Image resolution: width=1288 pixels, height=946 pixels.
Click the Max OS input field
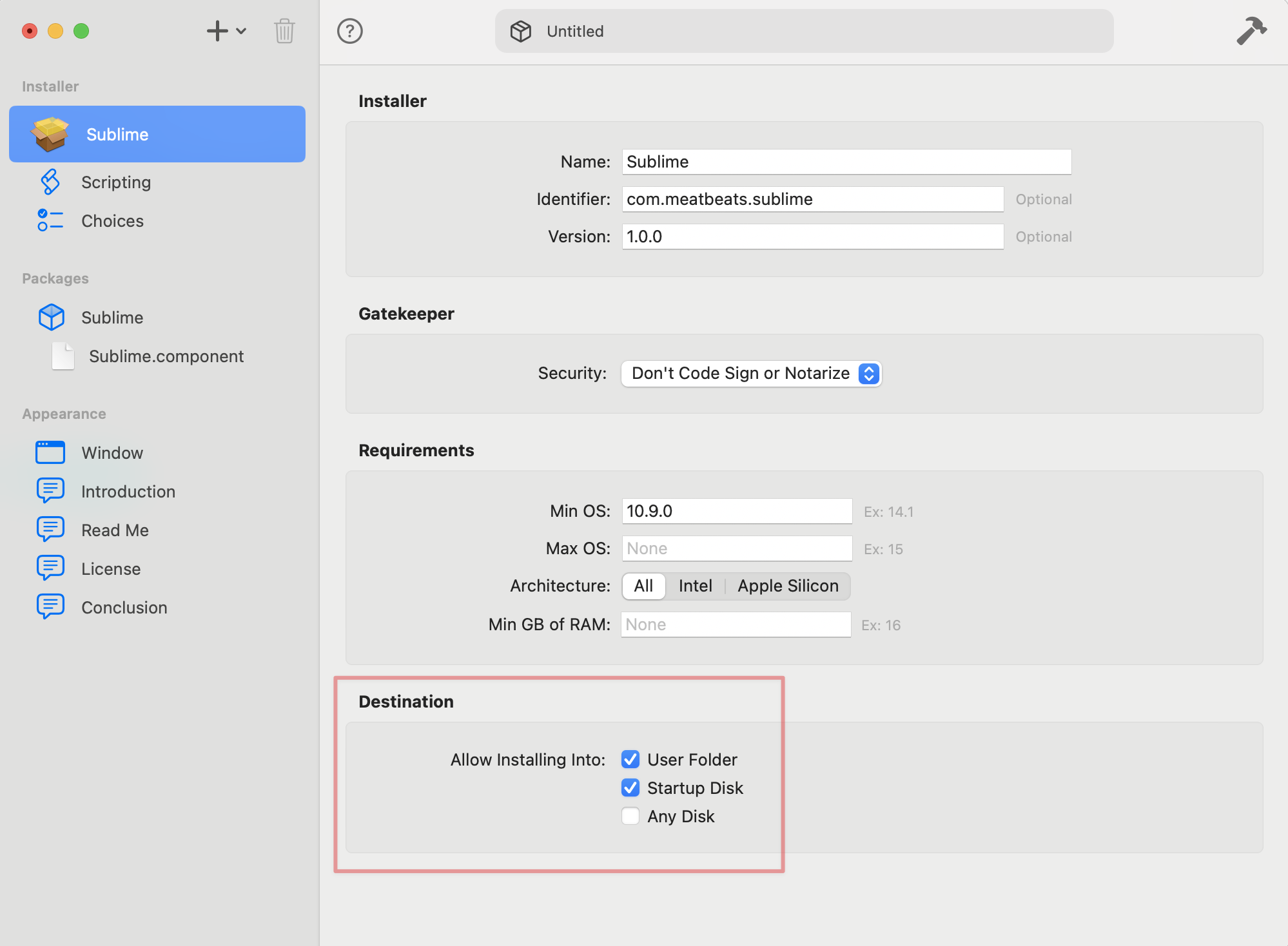(x=737, y=549)
